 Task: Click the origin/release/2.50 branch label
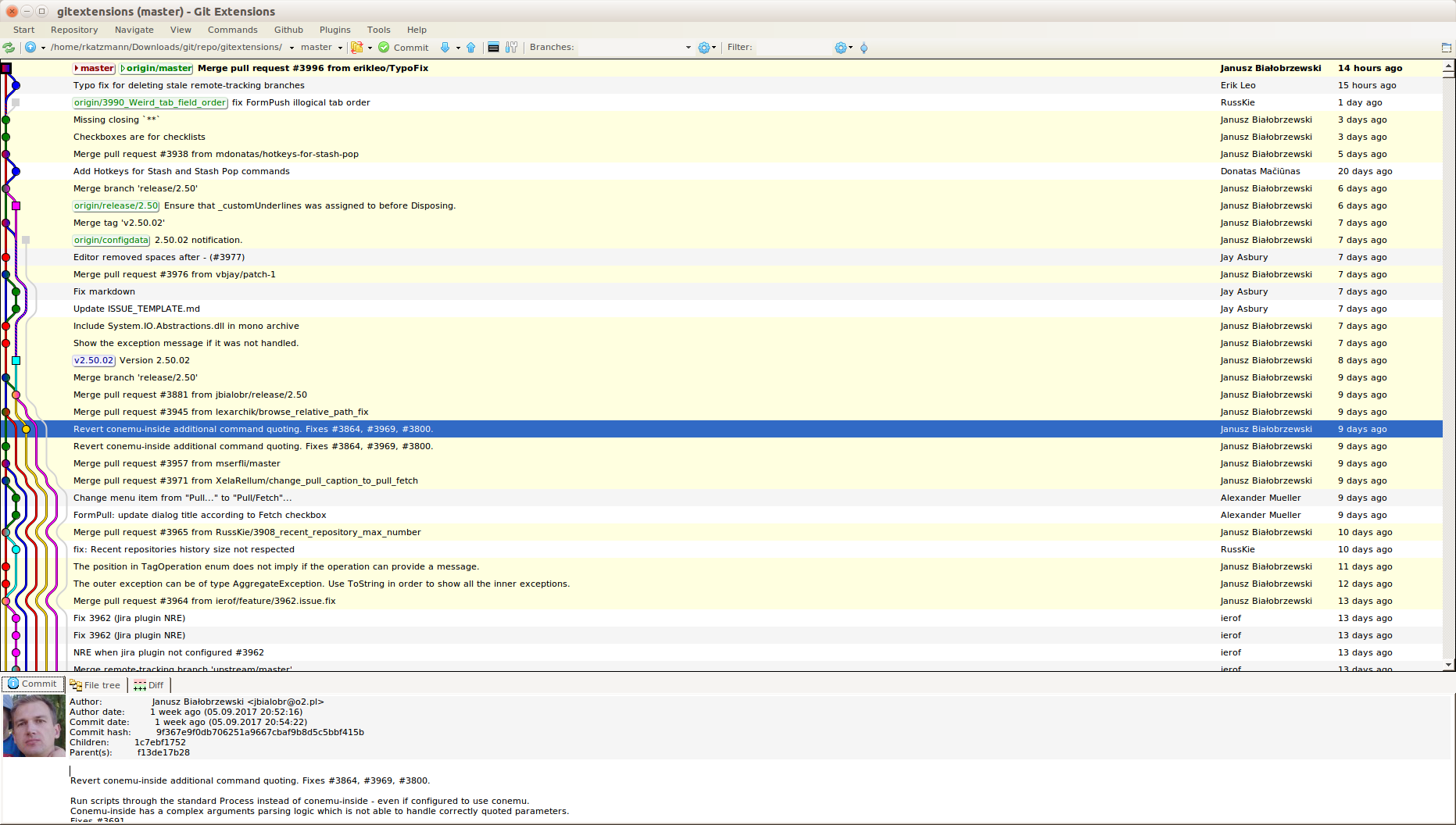coord(116,205)
